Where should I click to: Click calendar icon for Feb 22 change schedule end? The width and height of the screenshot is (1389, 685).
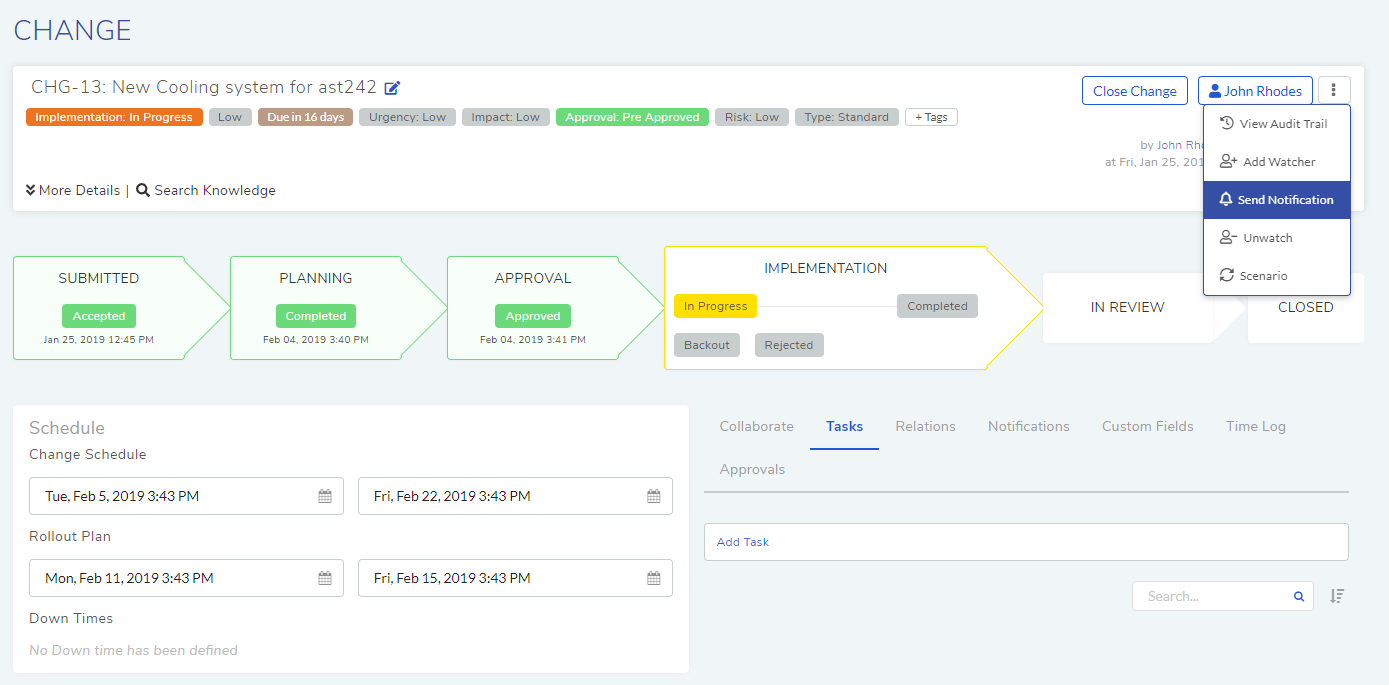click(654, 496)
